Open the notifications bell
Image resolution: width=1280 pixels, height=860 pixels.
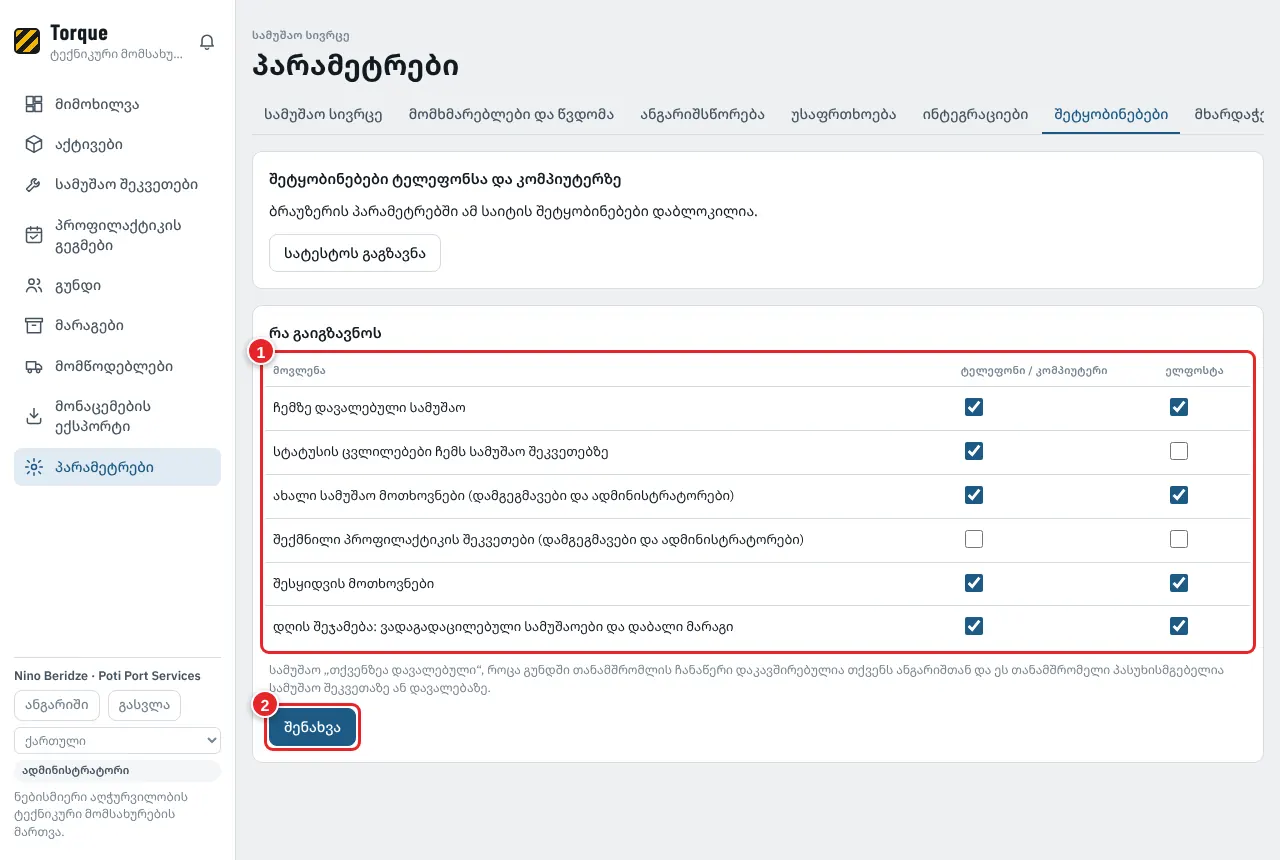coord(207,42)
